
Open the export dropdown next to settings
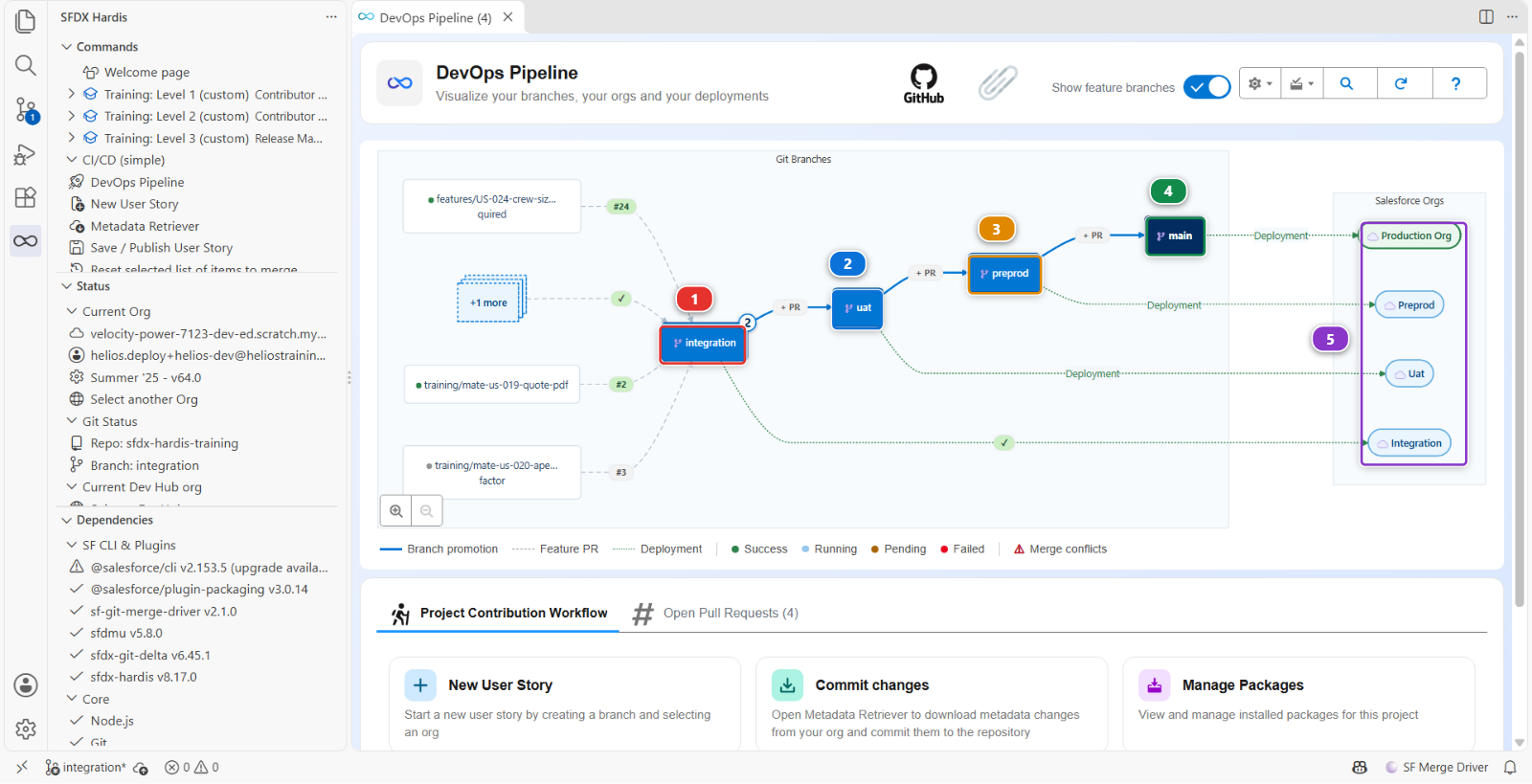1301,84
